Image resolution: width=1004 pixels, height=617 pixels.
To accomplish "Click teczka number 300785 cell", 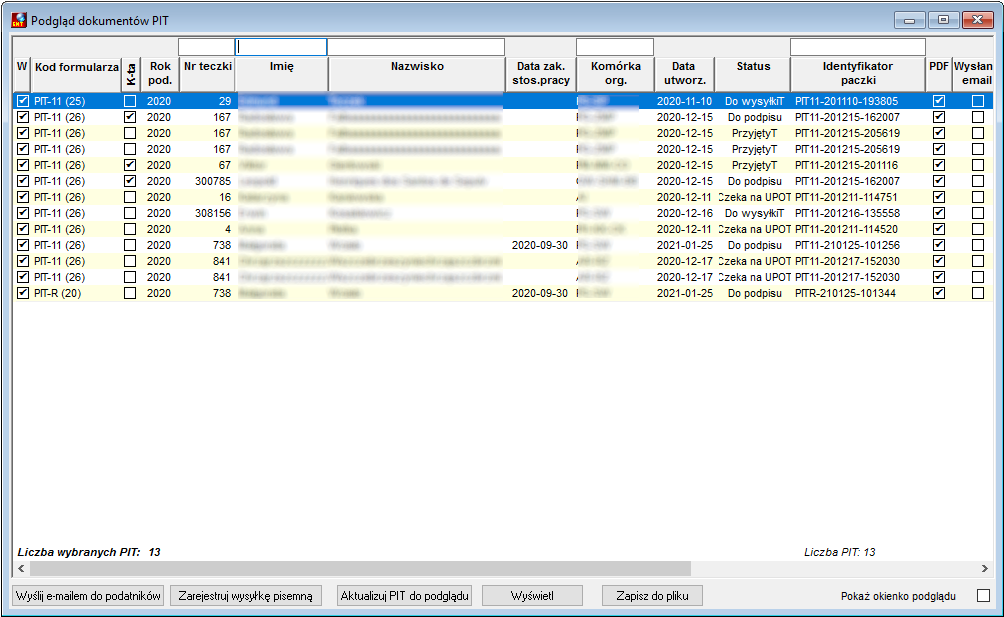I will [213, 181].
